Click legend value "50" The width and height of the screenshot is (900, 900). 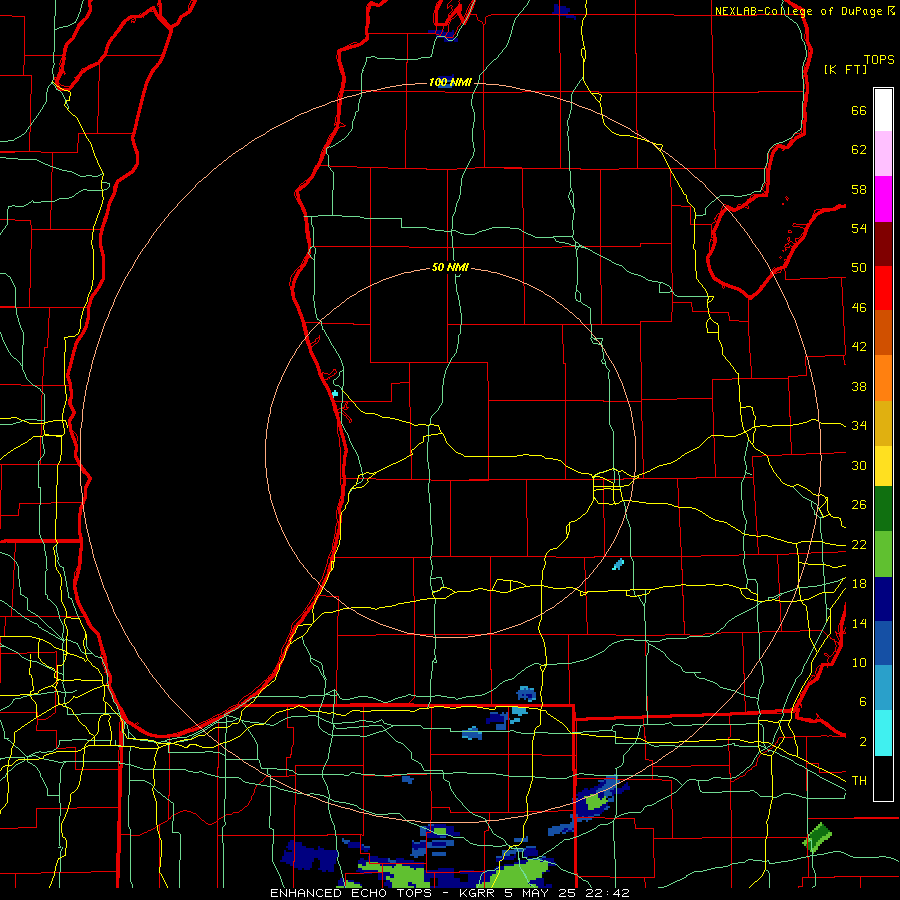coord(859,268)
